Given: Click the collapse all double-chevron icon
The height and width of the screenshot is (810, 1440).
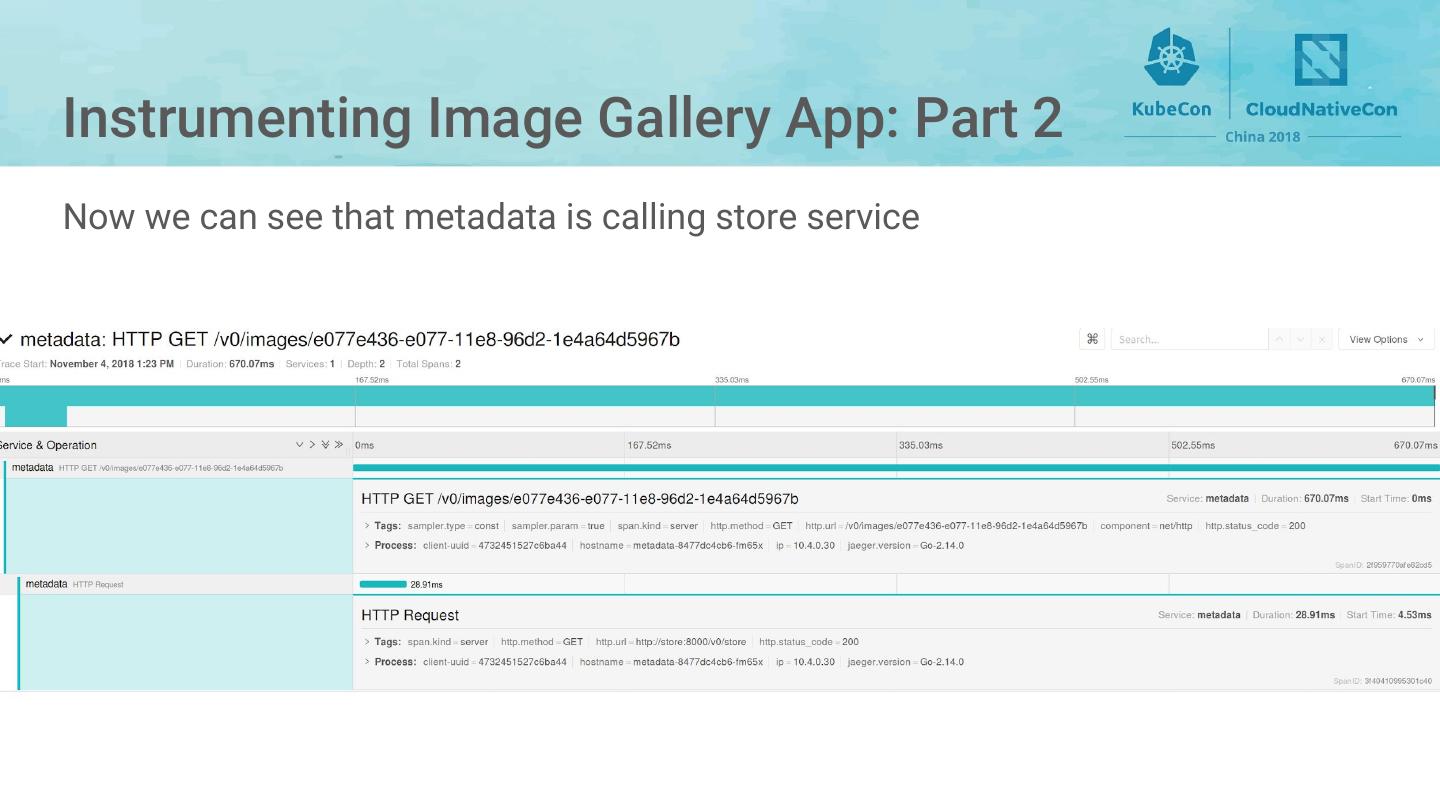Looking at the screenshot, I should click(x=339, y=445).
